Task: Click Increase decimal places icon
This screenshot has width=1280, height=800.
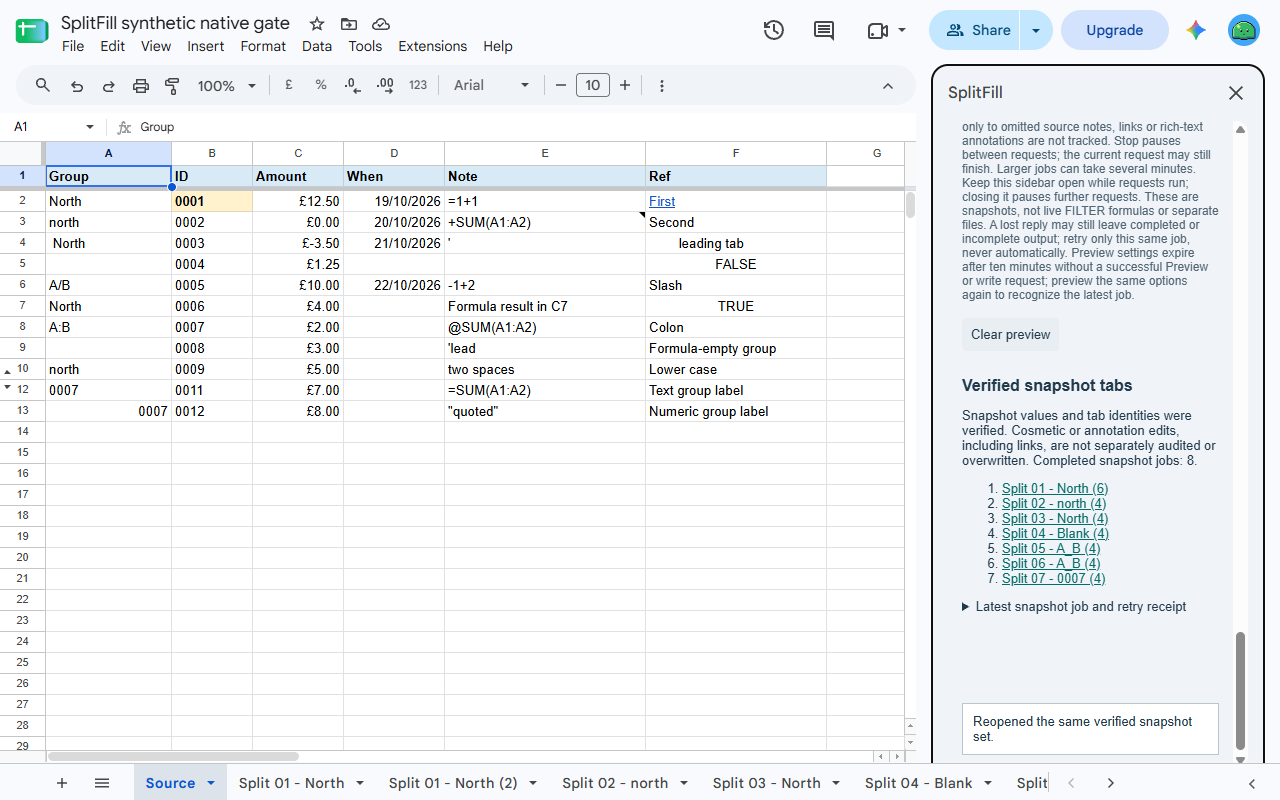Action: click(385, 86)
